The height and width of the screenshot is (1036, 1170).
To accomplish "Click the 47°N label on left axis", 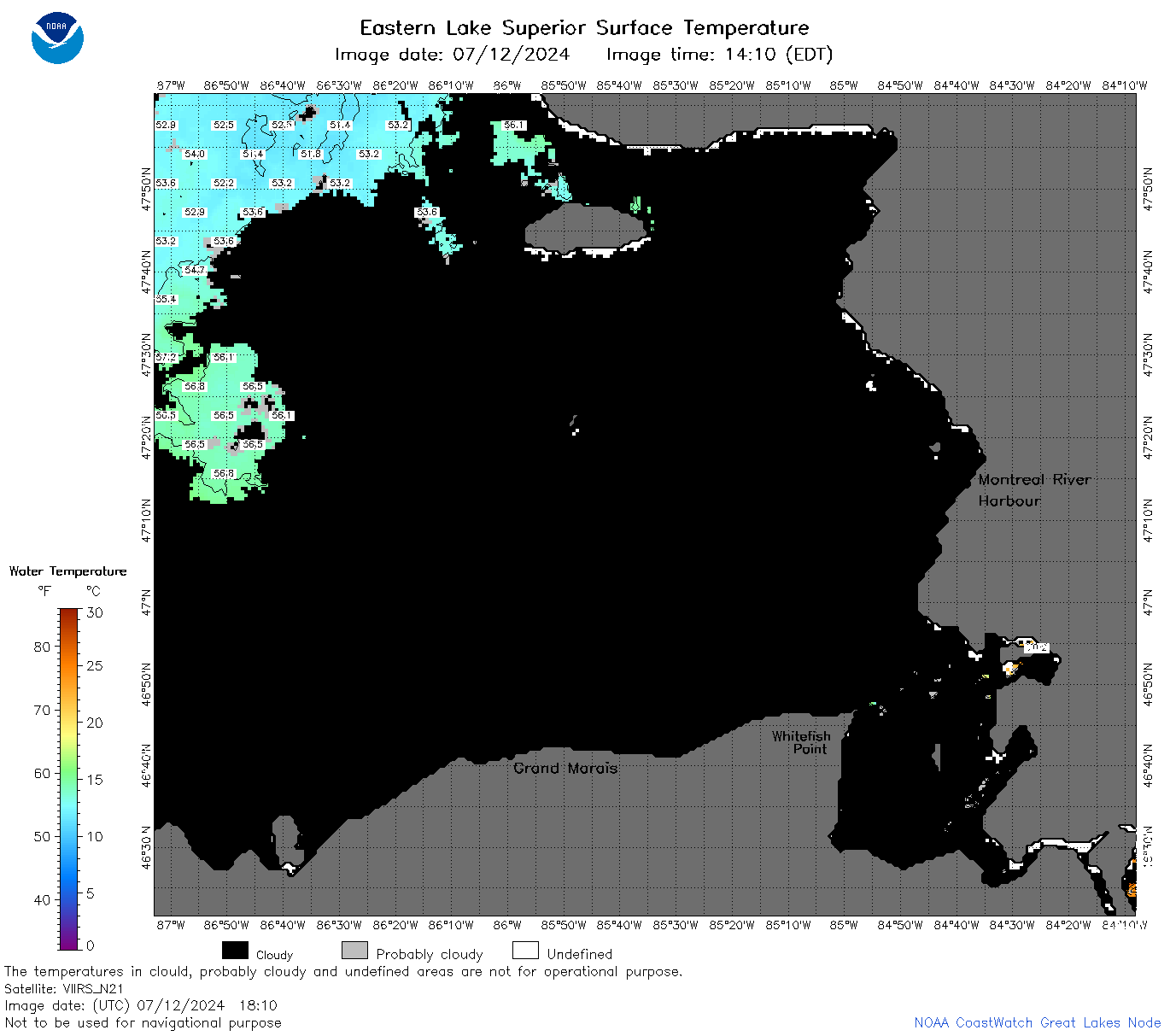I will [x=147, y=602].
